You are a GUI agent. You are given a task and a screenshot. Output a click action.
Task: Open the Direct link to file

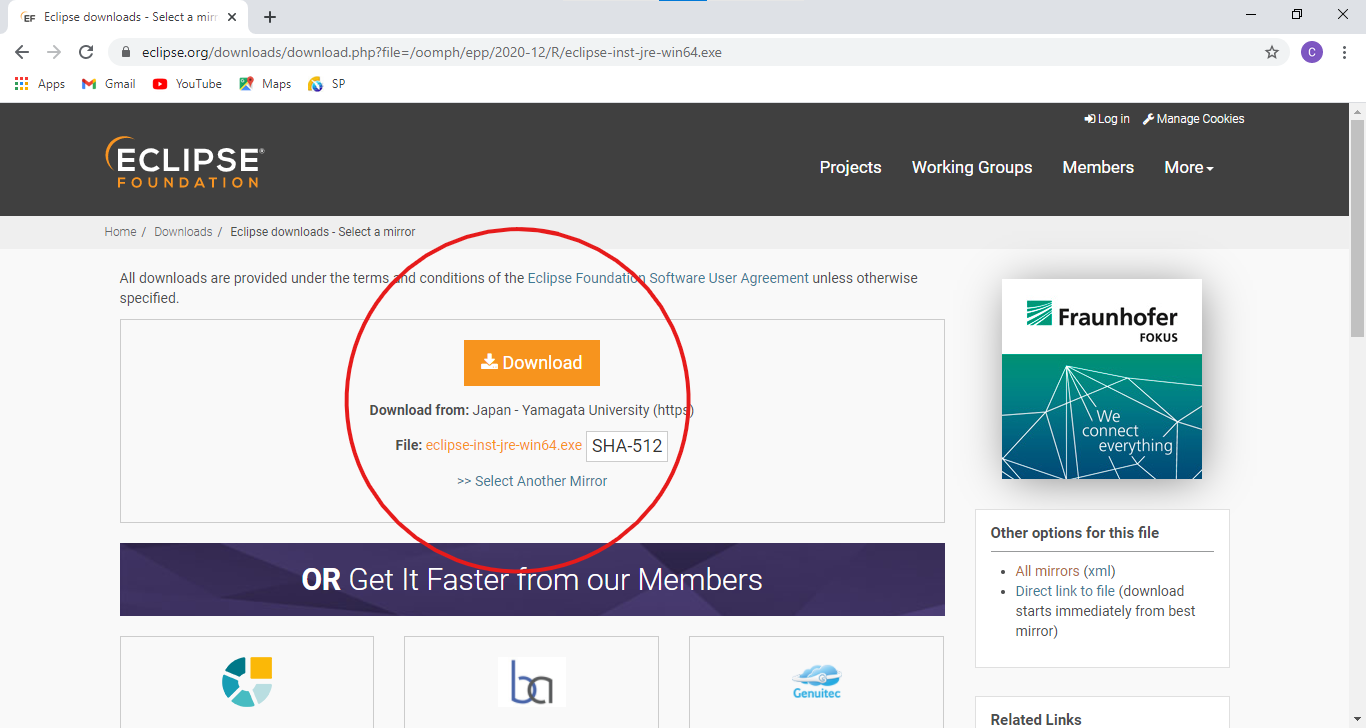(x=1065, y=591)
